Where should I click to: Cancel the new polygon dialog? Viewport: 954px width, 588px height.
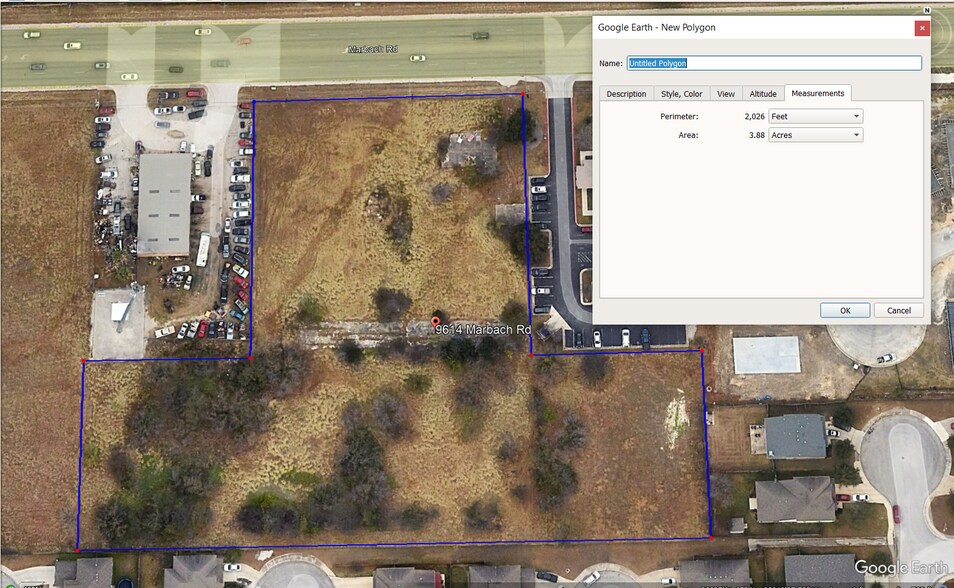pos(897,310)
